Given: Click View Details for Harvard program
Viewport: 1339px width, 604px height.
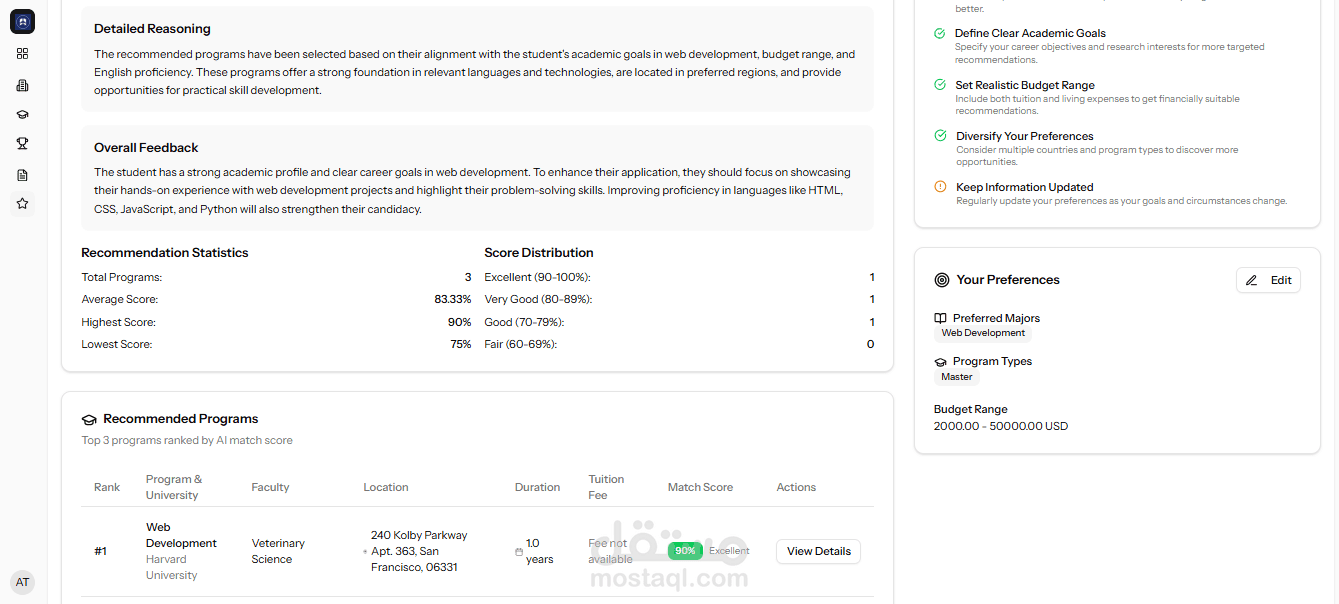Looking at the screenshot, I should (x=818, y=551).
